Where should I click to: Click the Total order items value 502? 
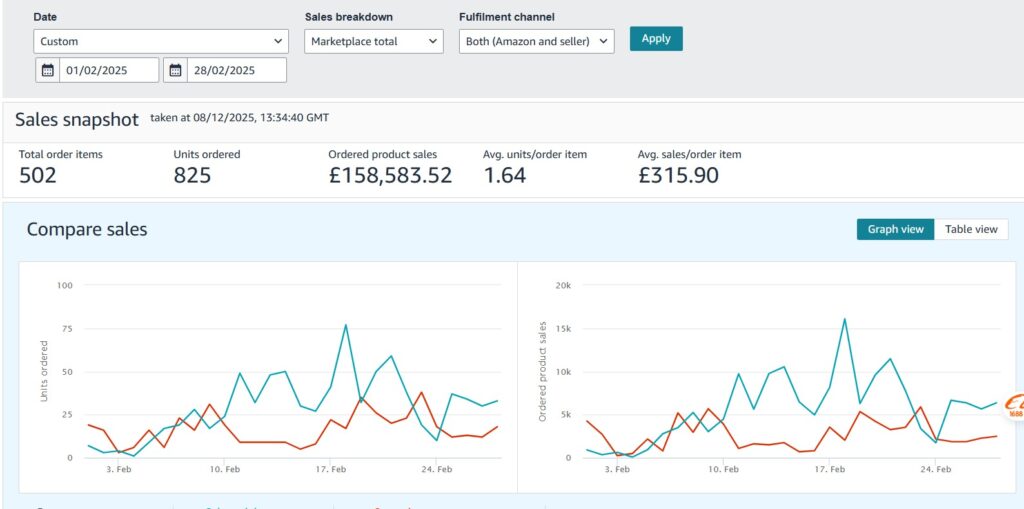click(x=38, y=176)
